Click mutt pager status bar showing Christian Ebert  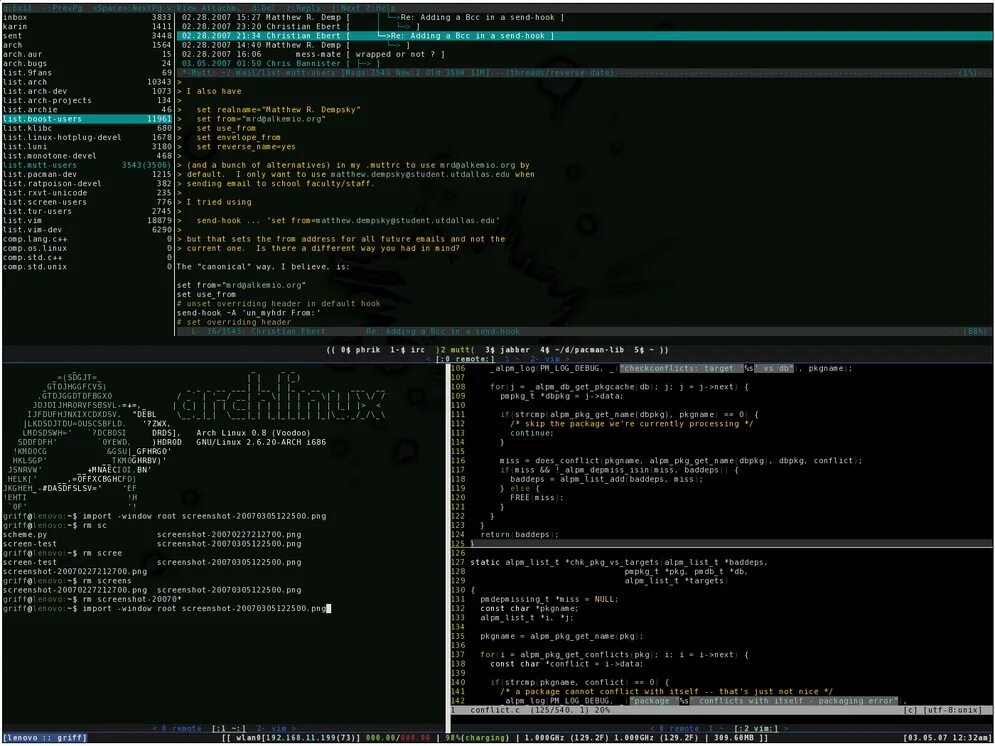click(x=584, y=331)
